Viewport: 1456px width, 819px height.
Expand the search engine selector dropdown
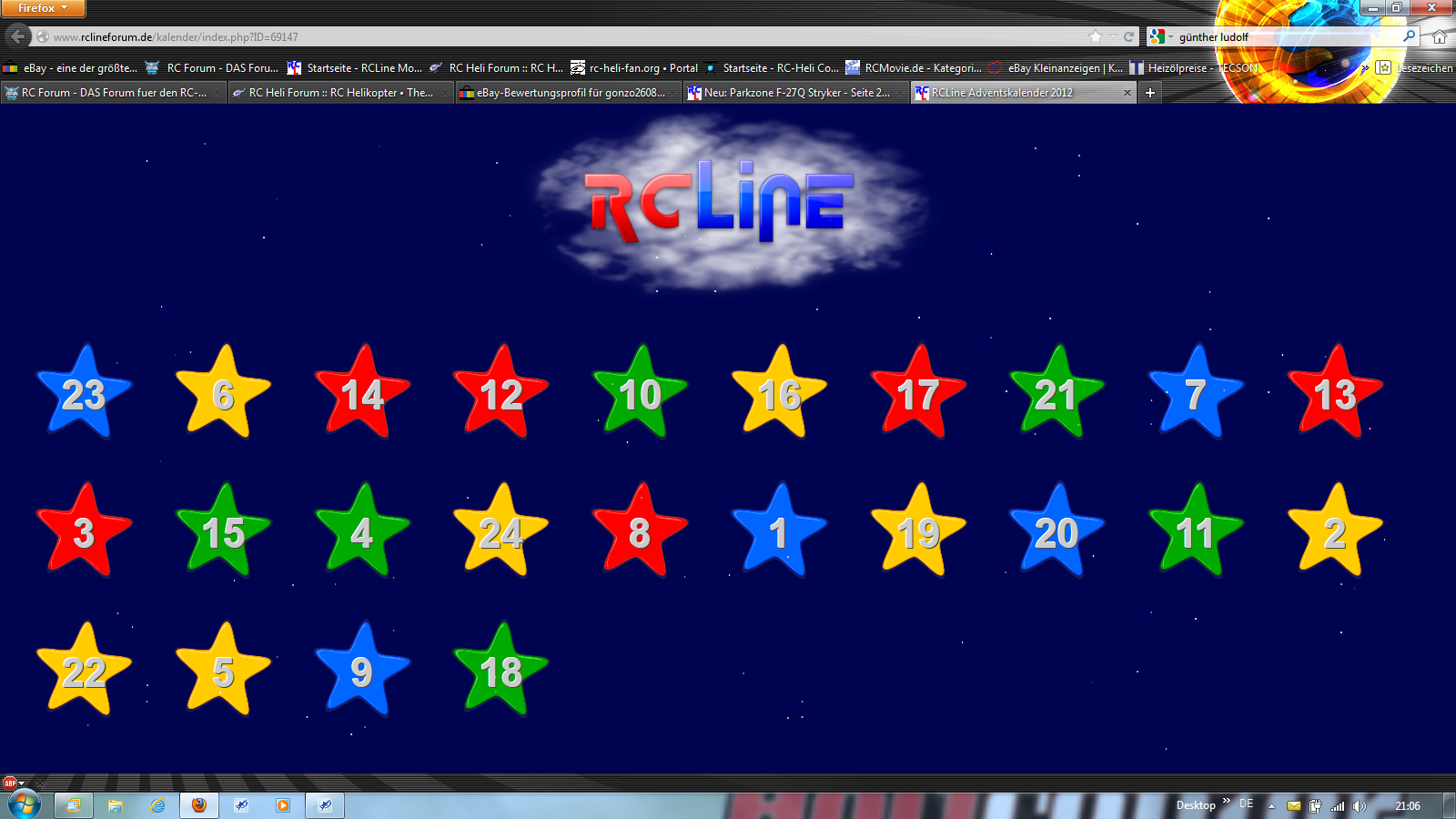(1161, 37)
